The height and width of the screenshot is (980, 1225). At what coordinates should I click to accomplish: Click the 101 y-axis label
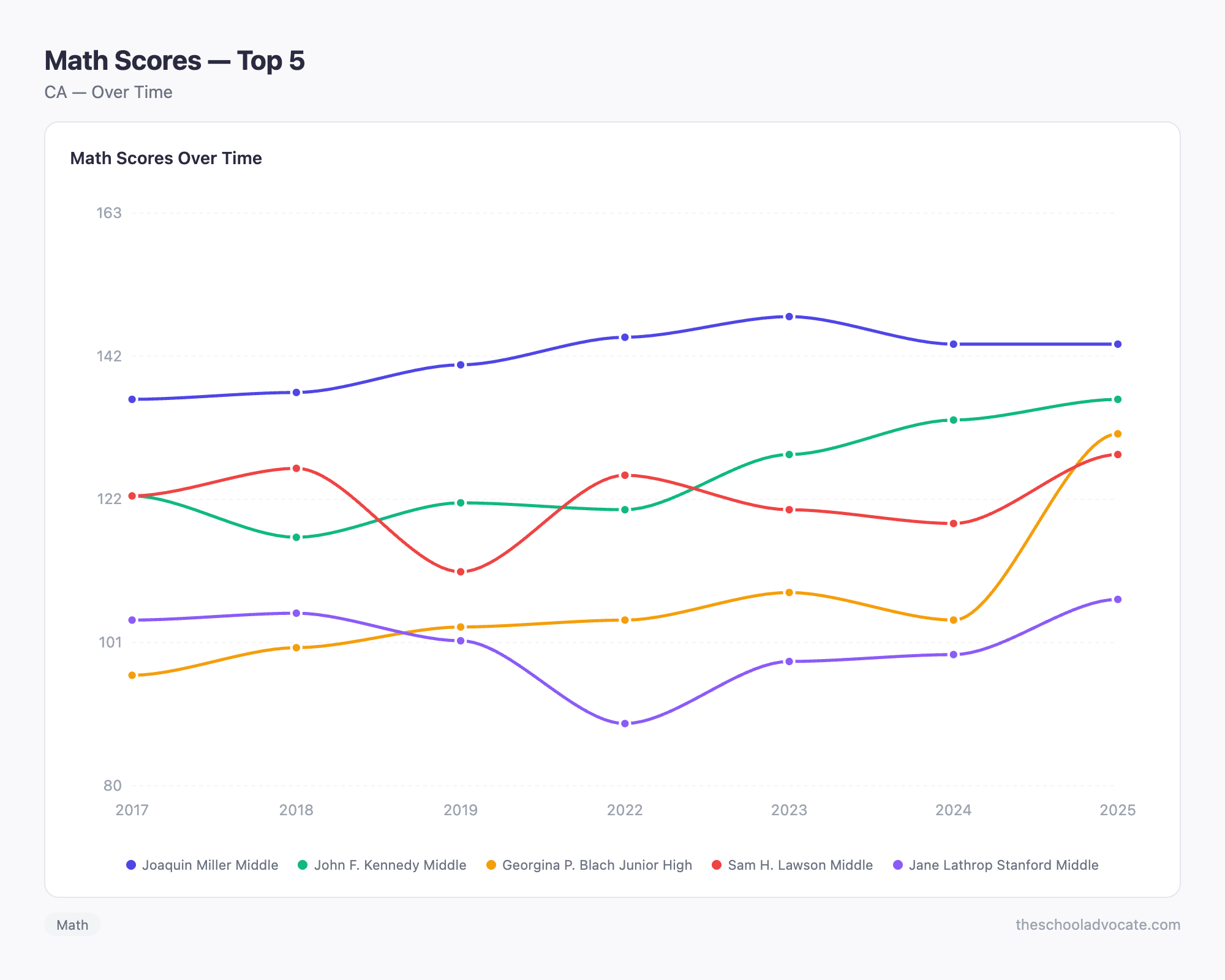pyautogui.click(x=109, y=642)
